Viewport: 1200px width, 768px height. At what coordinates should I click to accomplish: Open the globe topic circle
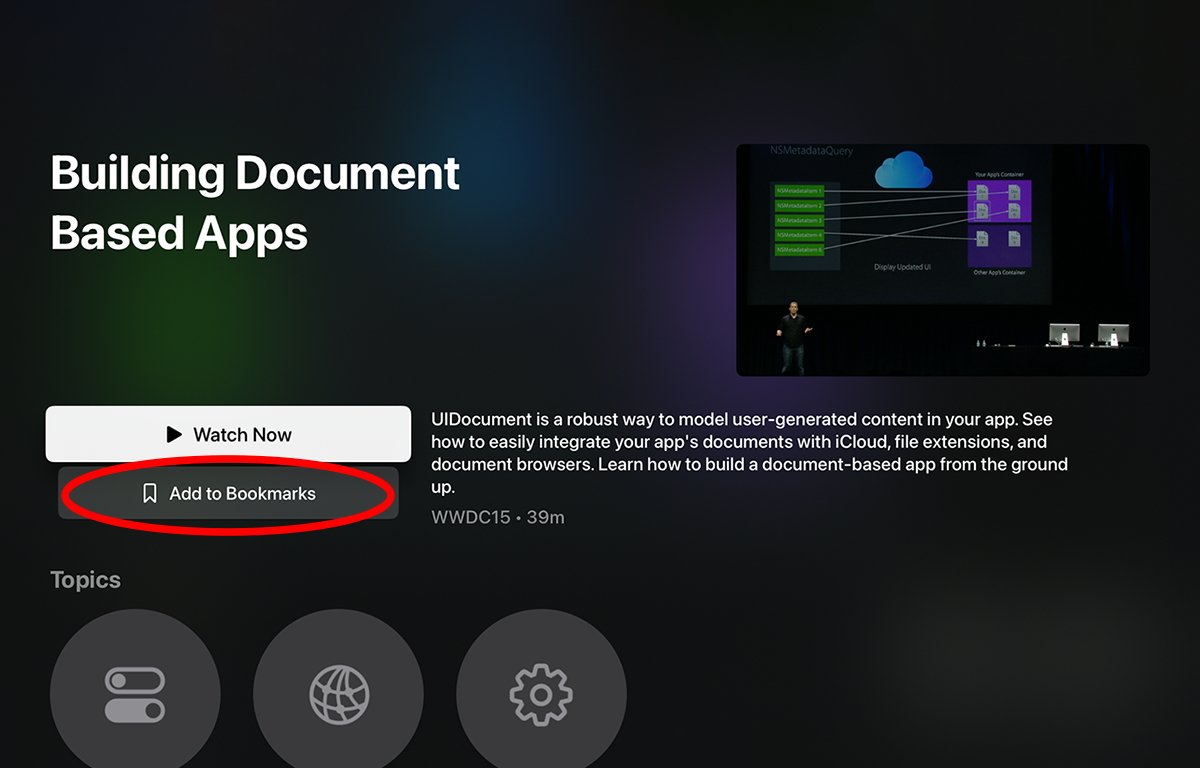pyautogui.click(x=339, y=694)
